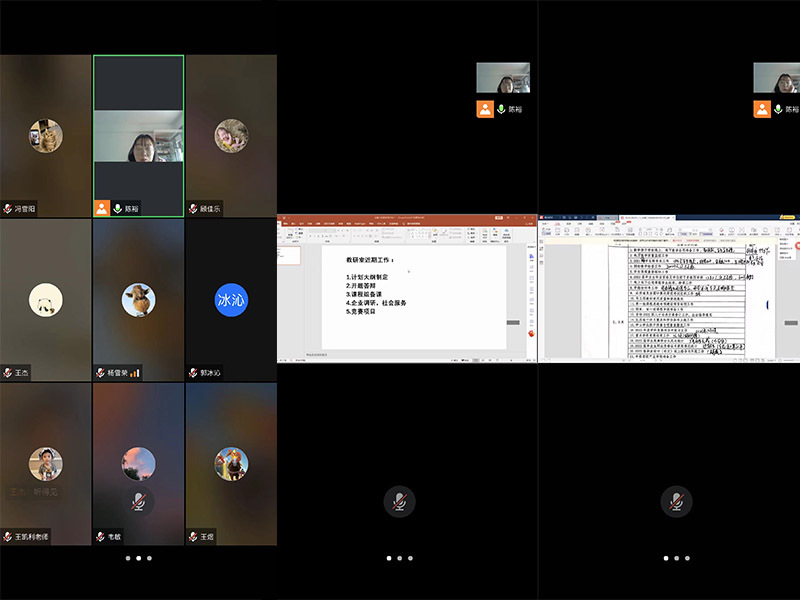Click the slide line 4.企业调研、社会服务
The height and width of the screenshot is (600, 800).
tap(376, 303)
